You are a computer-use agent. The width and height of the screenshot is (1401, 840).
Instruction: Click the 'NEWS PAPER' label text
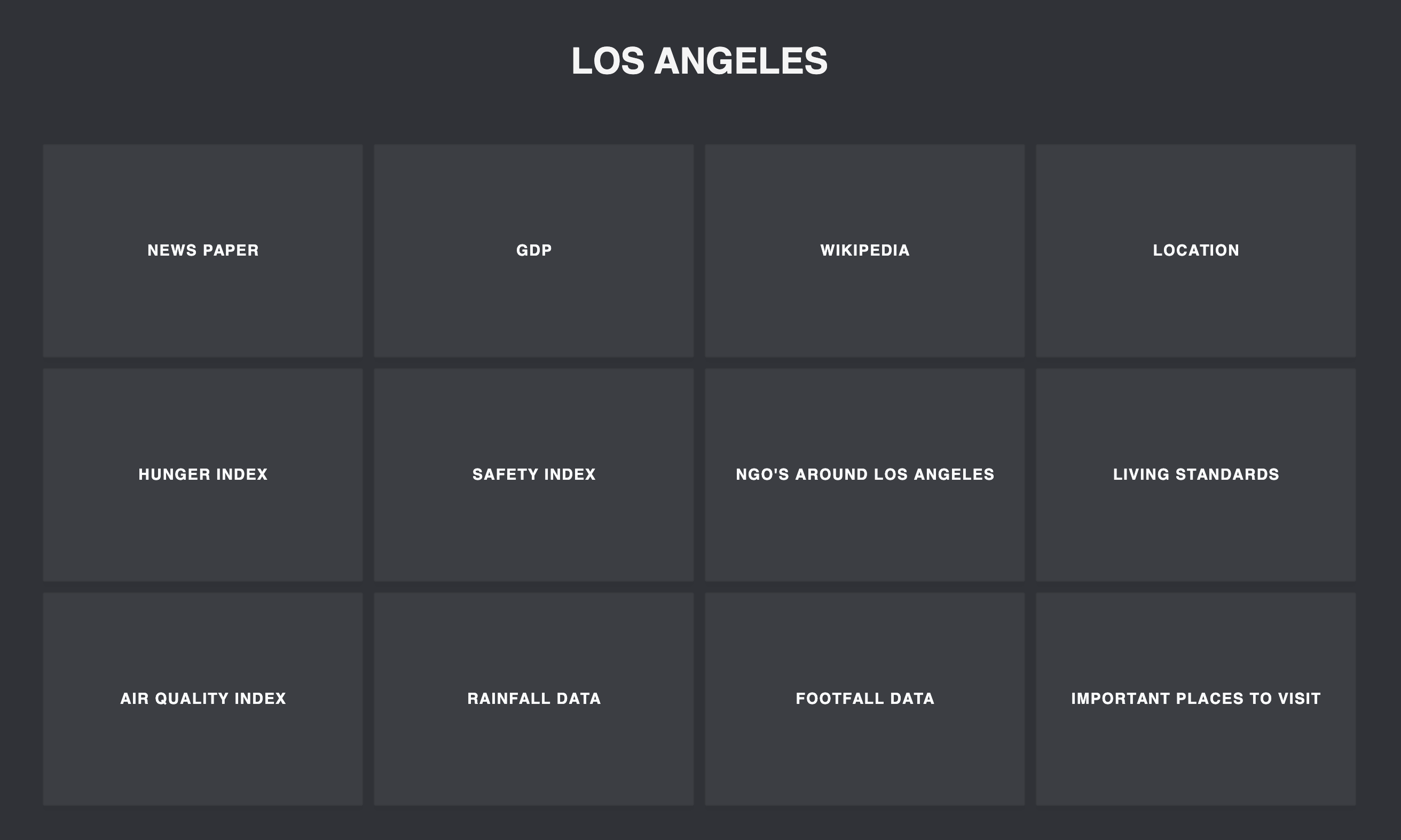(x=203, y=250)
